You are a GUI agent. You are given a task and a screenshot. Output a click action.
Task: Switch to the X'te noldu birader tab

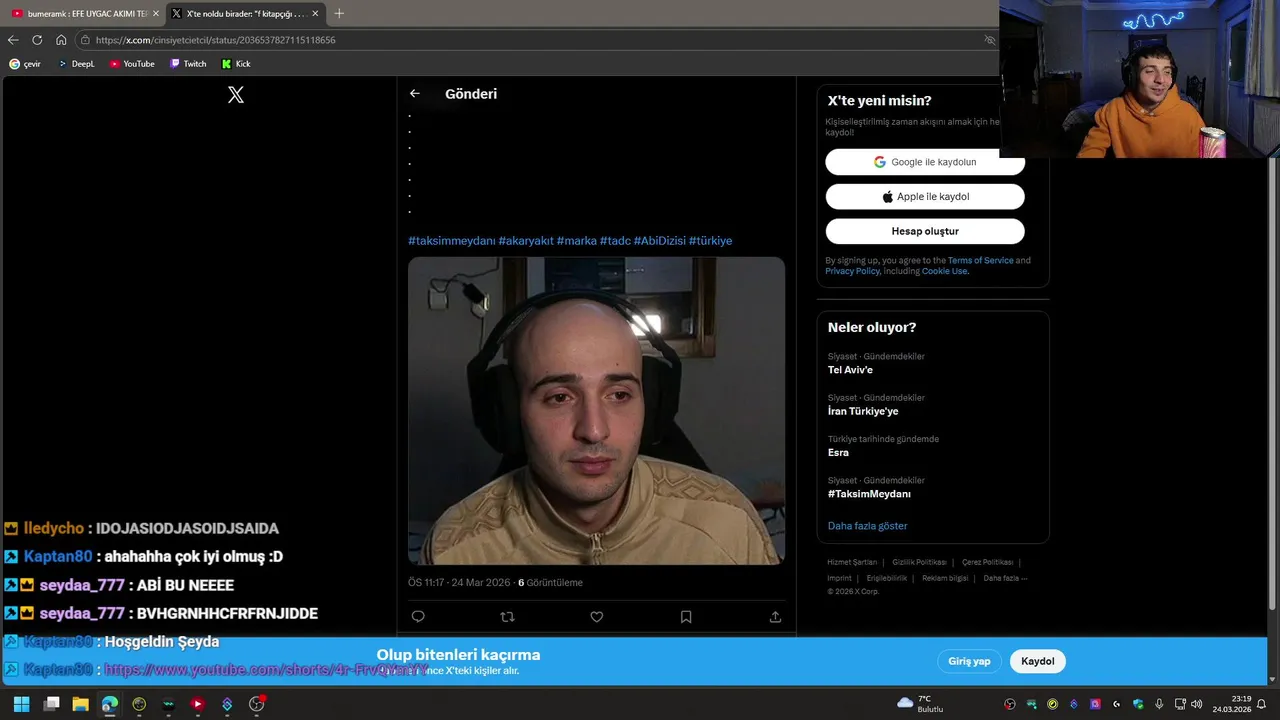pos(245,14)
